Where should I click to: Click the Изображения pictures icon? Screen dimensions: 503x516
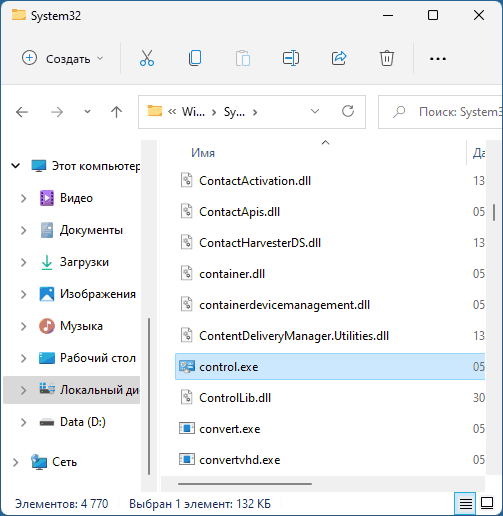tap(47, 294)
